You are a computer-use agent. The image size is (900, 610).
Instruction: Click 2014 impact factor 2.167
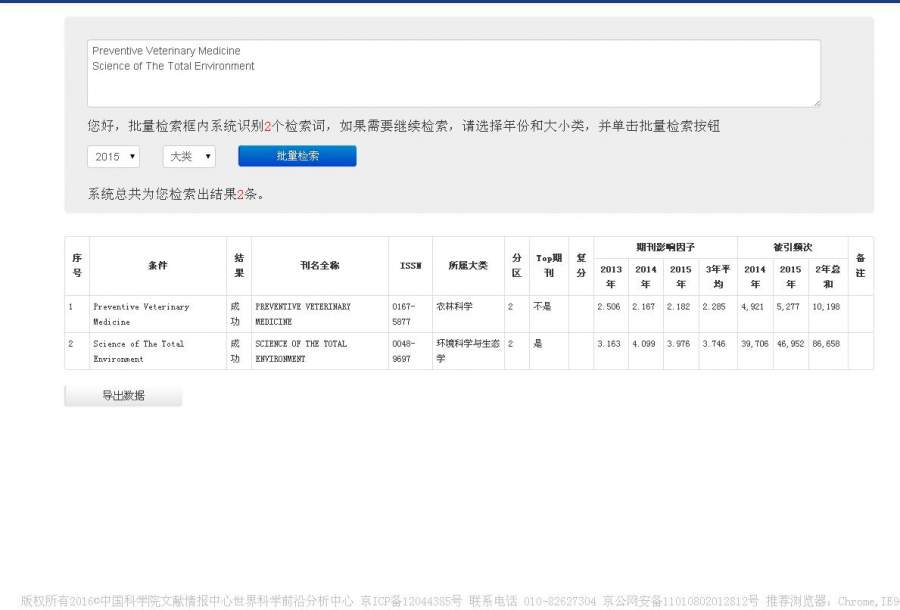click(x=644, y=307)
